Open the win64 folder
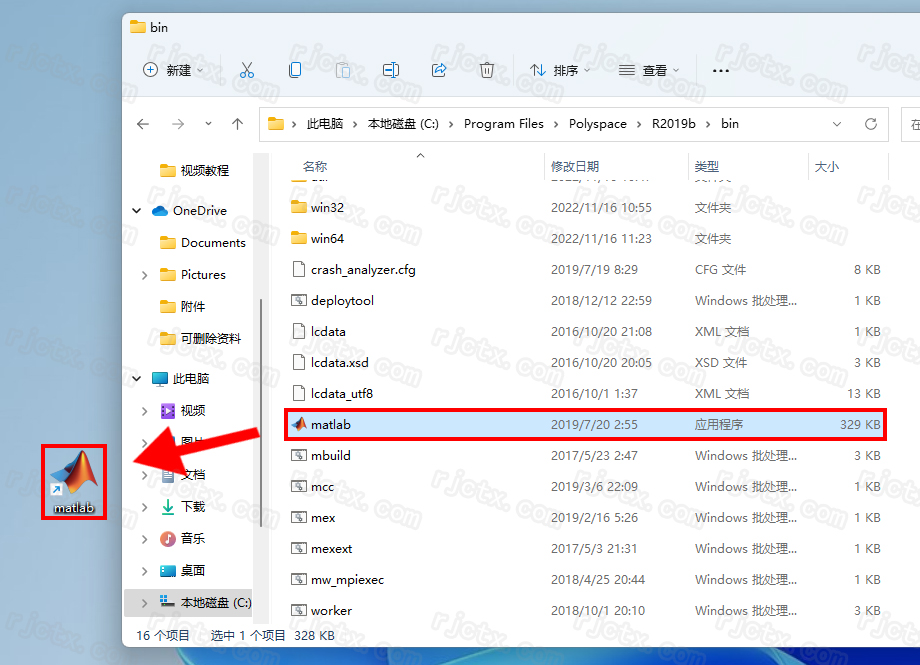This screenshot has width=920, height=665. click(327, 239)
